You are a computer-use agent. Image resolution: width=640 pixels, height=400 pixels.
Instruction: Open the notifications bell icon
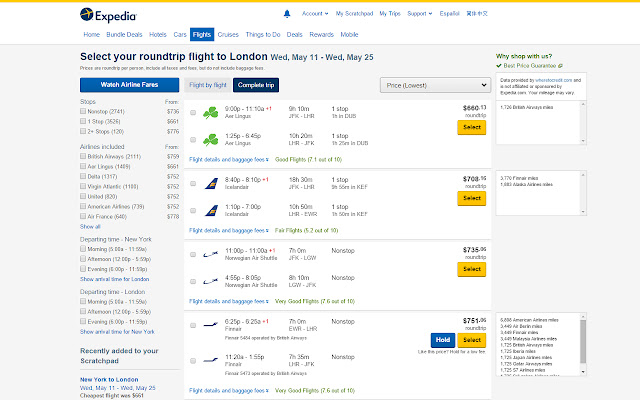click(288, 15)
